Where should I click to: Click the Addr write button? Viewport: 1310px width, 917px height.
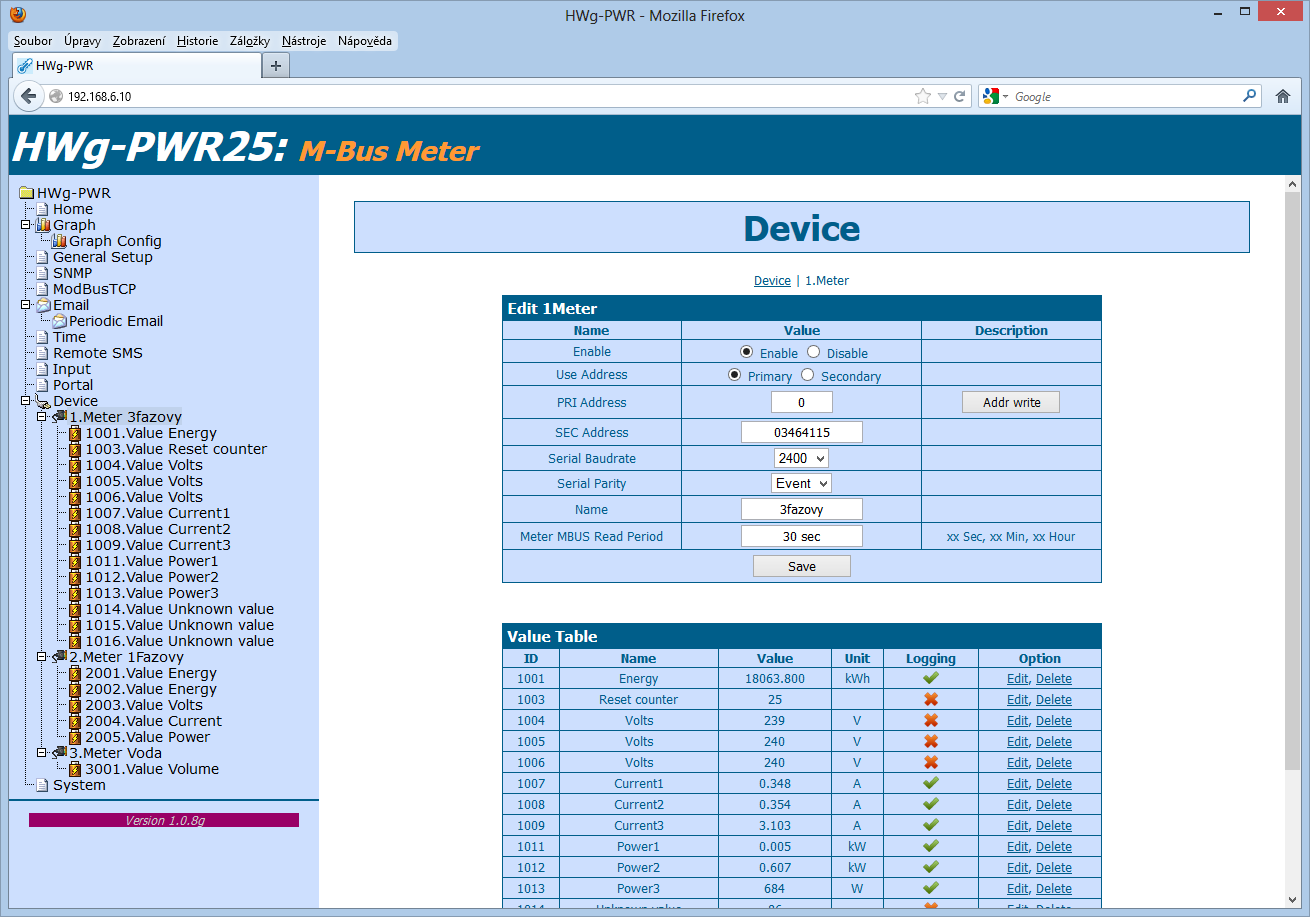1011,402
